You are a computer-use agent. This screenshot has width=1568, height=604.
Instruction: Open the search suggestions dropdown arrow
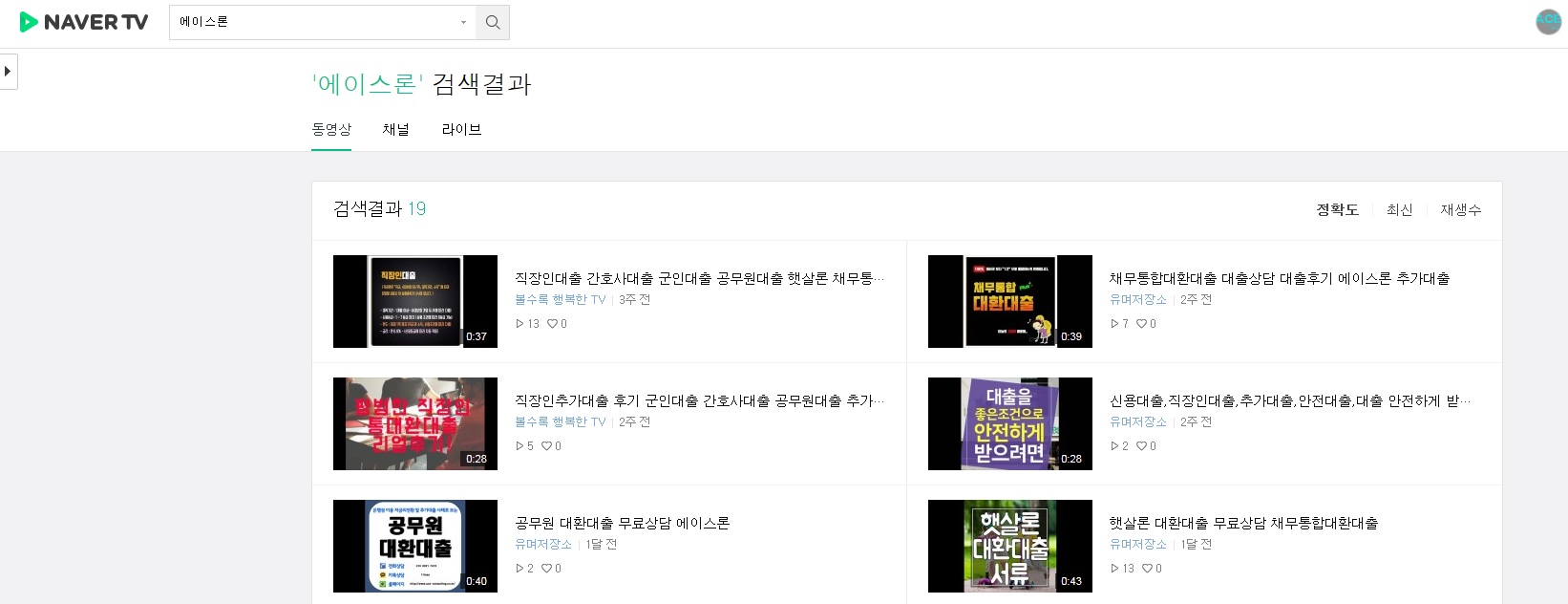[x=463, y=22]
